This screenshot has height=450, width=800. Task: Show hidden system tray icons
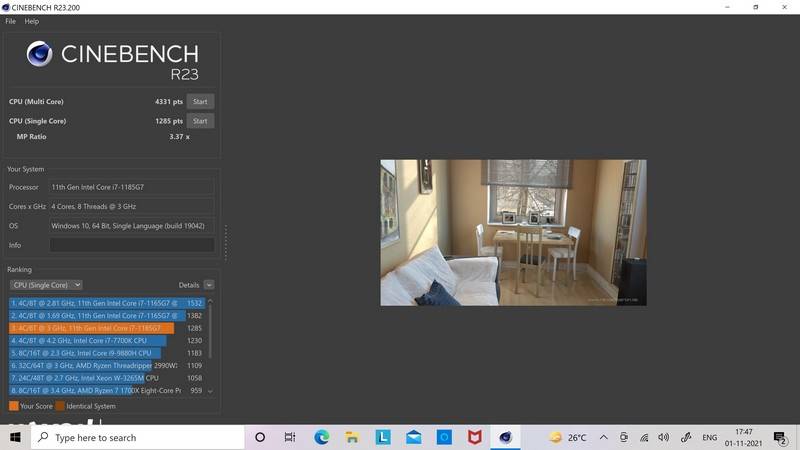[x=603, y=438]
